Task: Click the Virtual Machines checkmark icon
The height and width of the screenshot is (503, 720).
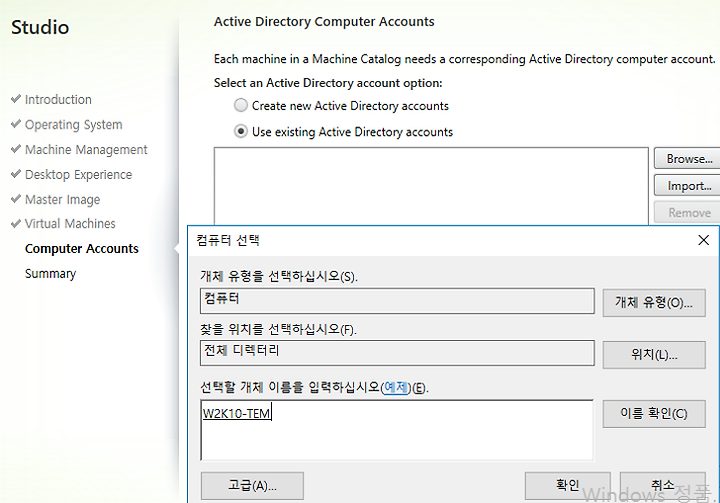Action: tap(16, 223)
